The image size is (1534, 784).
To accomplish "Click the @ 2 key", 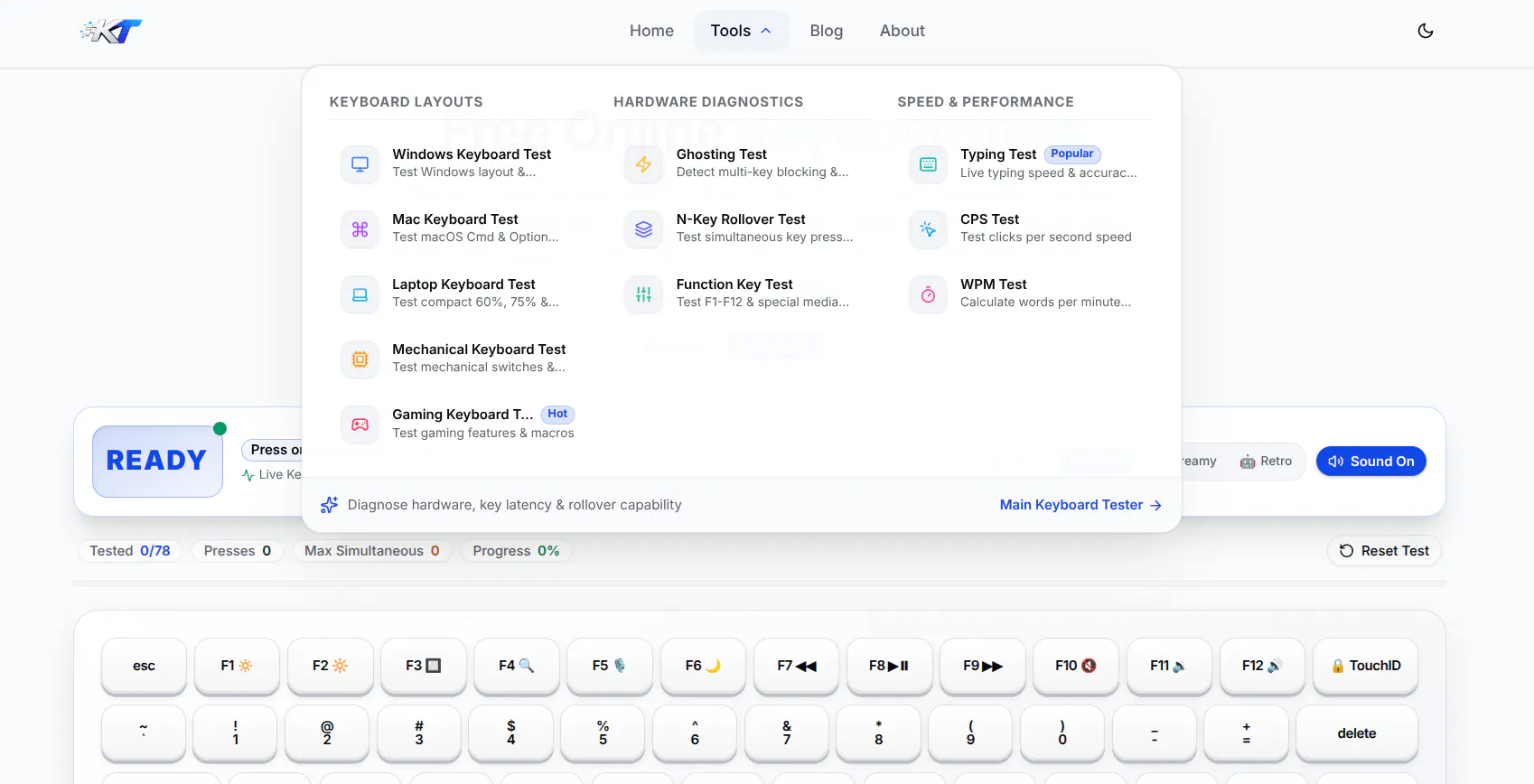I will tap(327, 733).
